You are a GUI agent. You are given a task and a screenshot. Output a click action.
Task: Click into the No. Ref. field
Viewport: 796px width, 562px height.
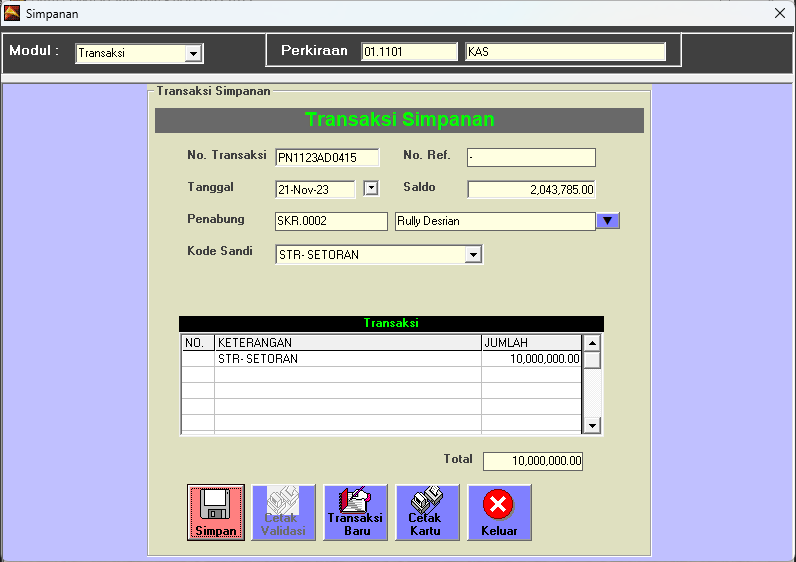[530, 157]
